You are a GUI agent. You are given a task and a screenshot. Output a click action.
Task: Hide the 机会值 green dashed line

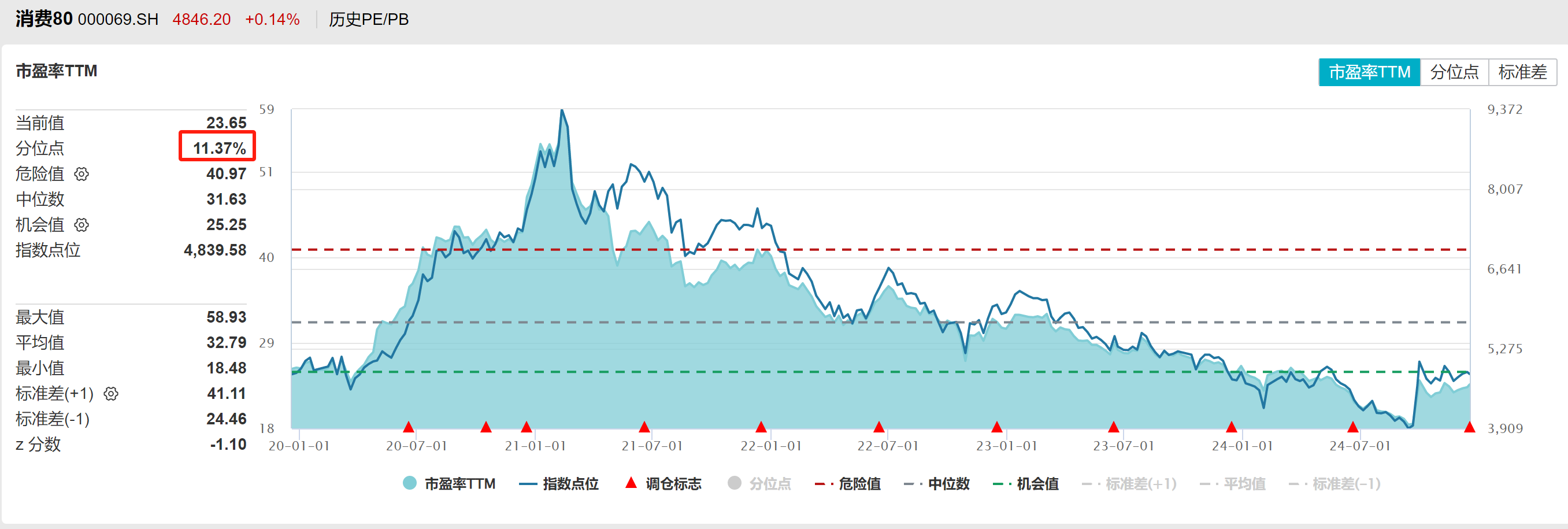click(x=1026, y=484)
